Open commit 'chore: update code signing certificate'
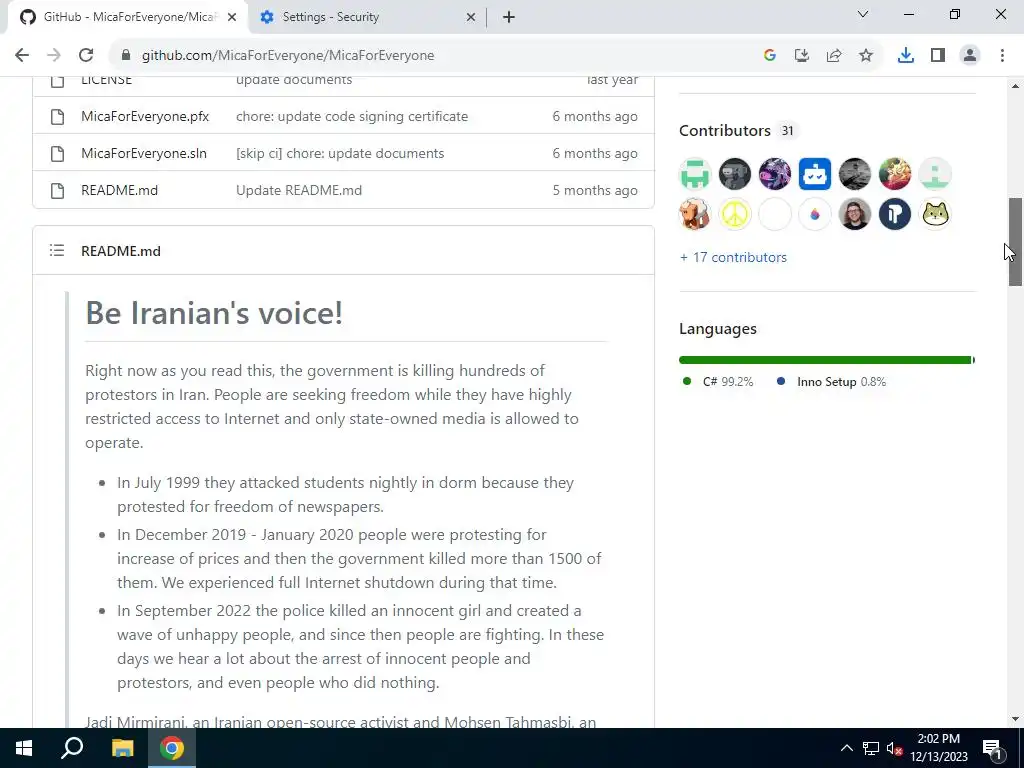This screenshot has width=1024, height=768. tap(352, 116)
